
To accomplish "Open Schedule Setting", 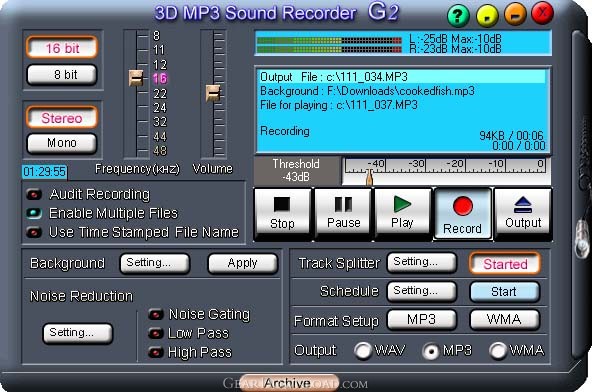I will [421, 291].
